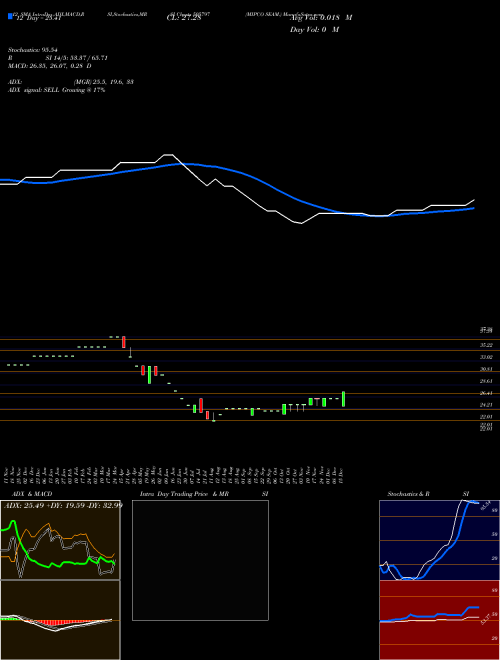This screenshot has width=500, height=660.
Task: Click the 'Intra Day Trading Price & MR SI' title
Action: coord(204,494)
